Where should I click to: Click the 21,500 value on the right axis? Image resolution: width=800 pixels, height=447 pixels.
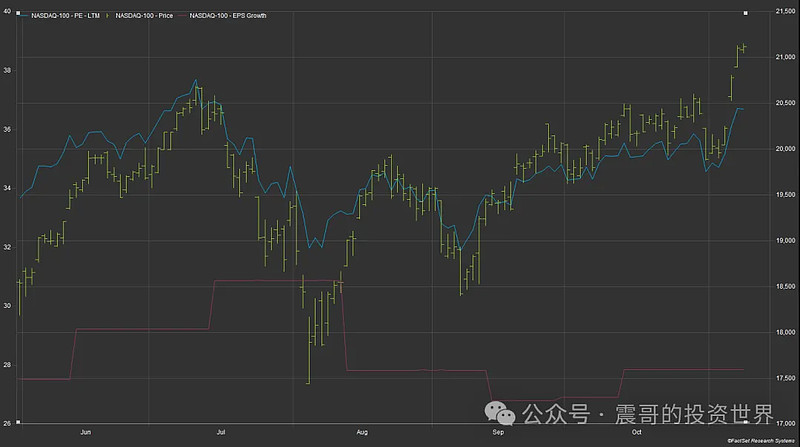coord(785,11)
